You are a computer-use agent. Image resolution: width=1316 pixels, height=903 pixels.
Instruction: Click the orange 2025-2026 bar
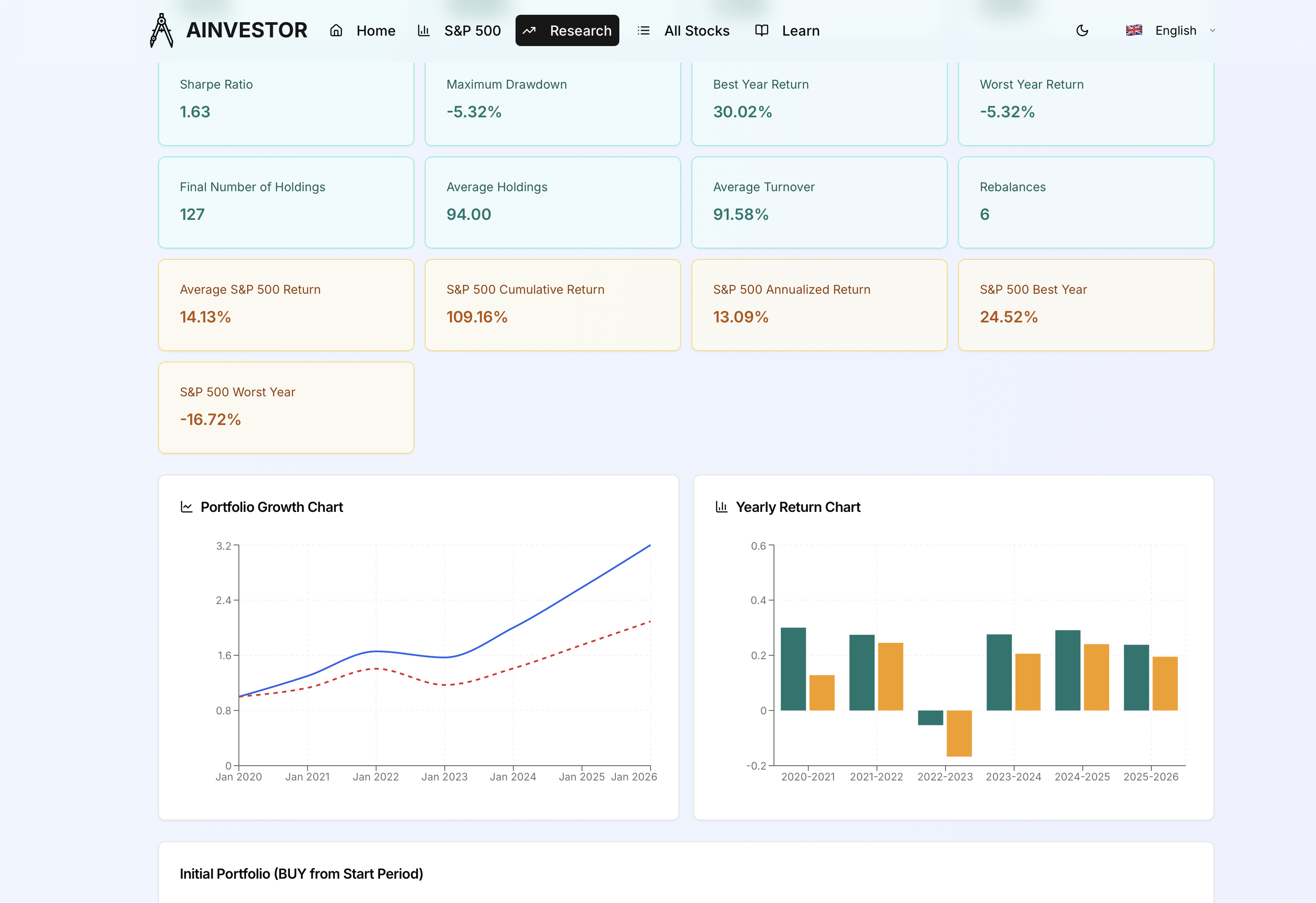(1165, 683)
